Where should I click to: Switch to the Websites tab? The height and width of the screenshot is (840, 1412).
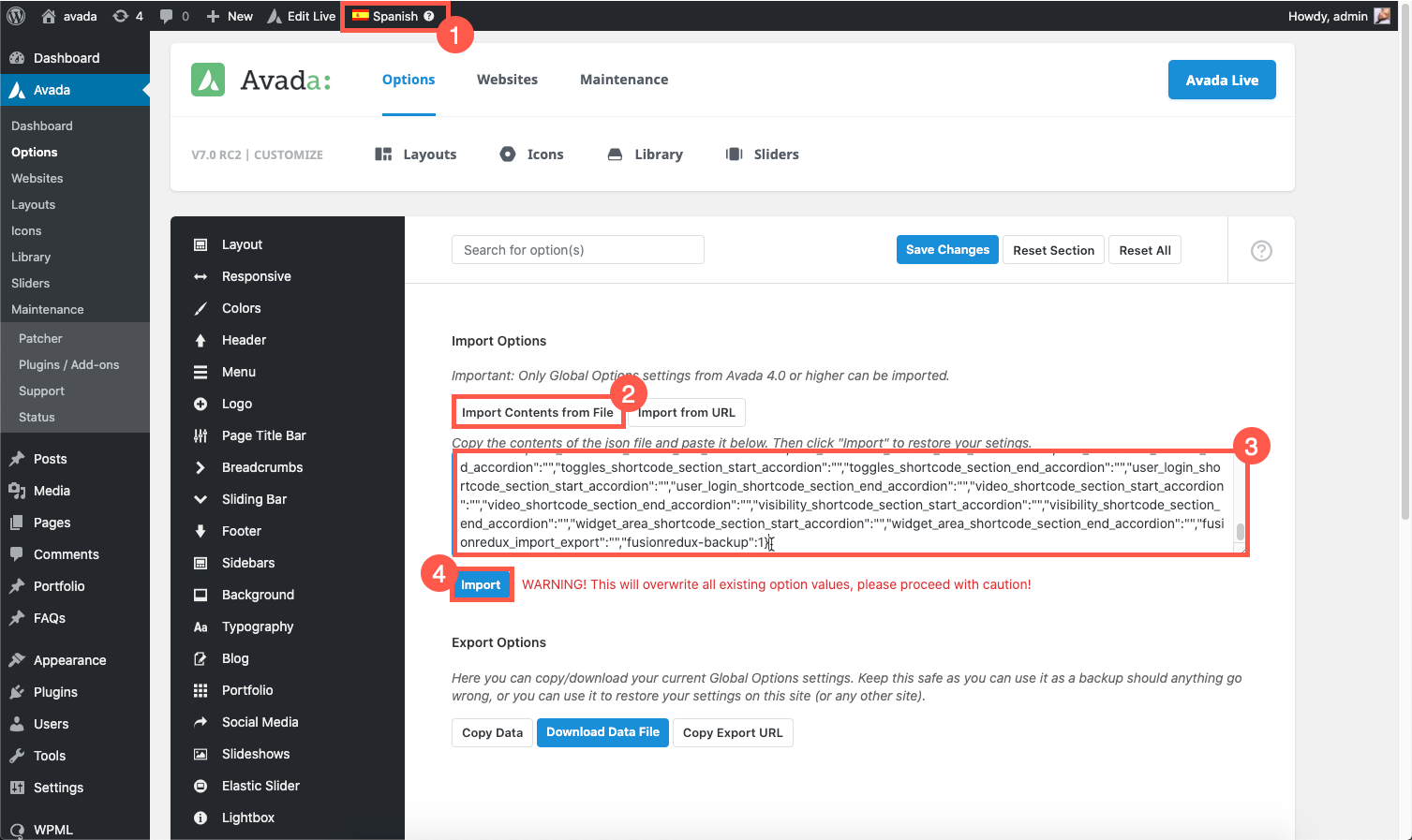tap(507, 80)
